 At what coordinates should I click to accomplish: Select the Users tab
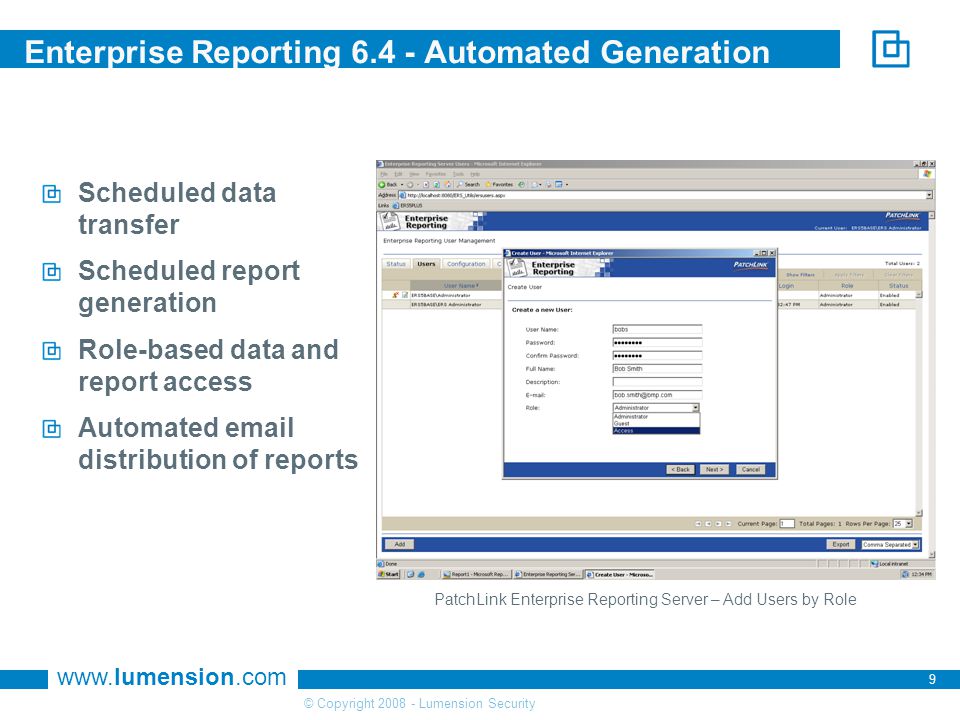click(426, 264)
